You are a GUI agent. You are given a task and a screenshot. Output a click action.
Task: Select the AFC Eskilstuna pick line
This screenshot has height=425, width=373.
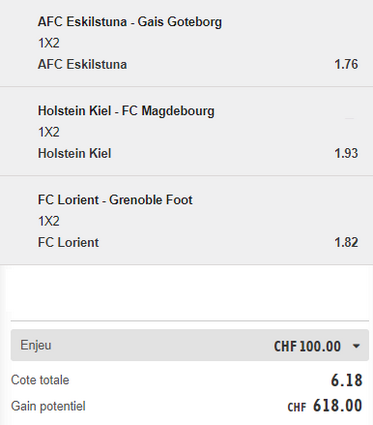click(82, 64)
